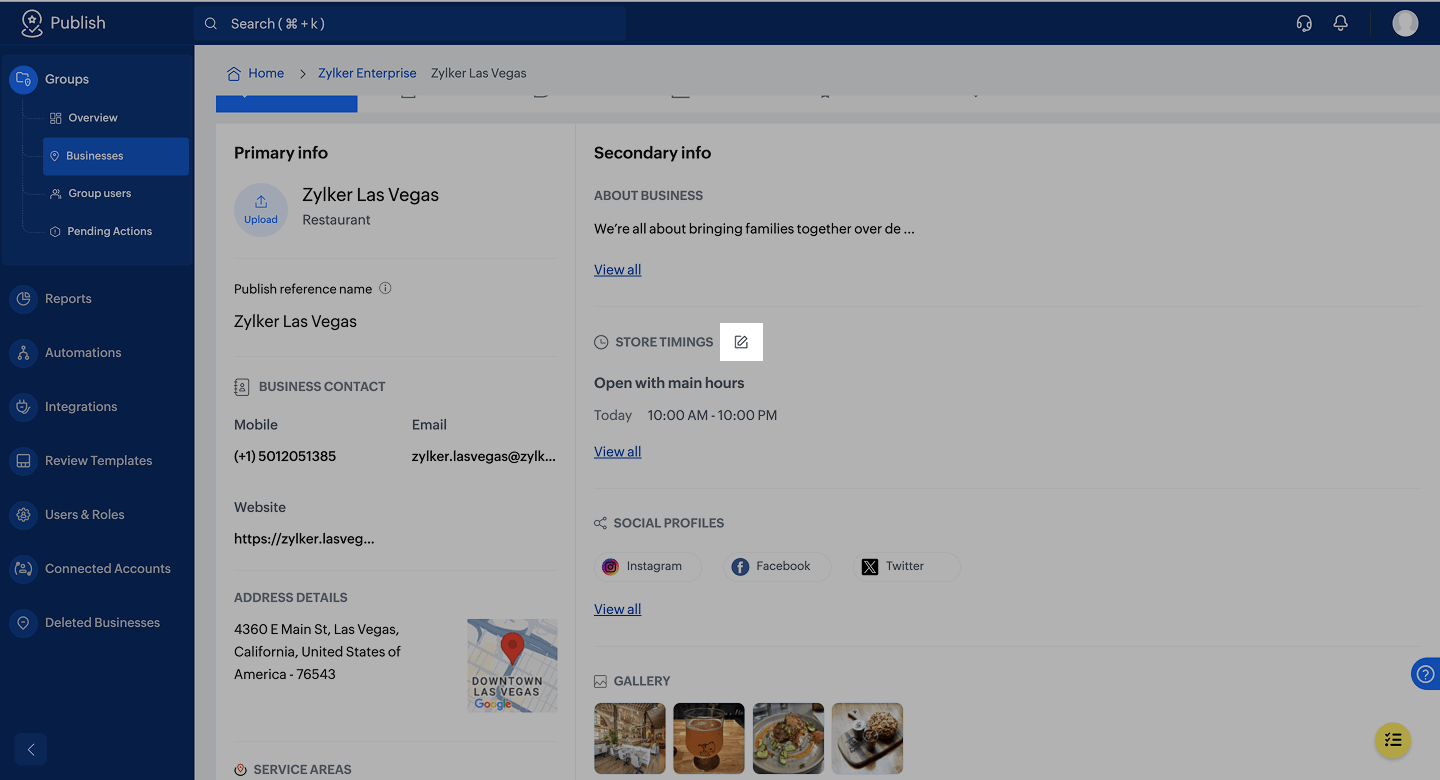The height and width of the screenshot is (780, 1440).
Task: Click the Reports pie chart icon
Action: [23, 299]
